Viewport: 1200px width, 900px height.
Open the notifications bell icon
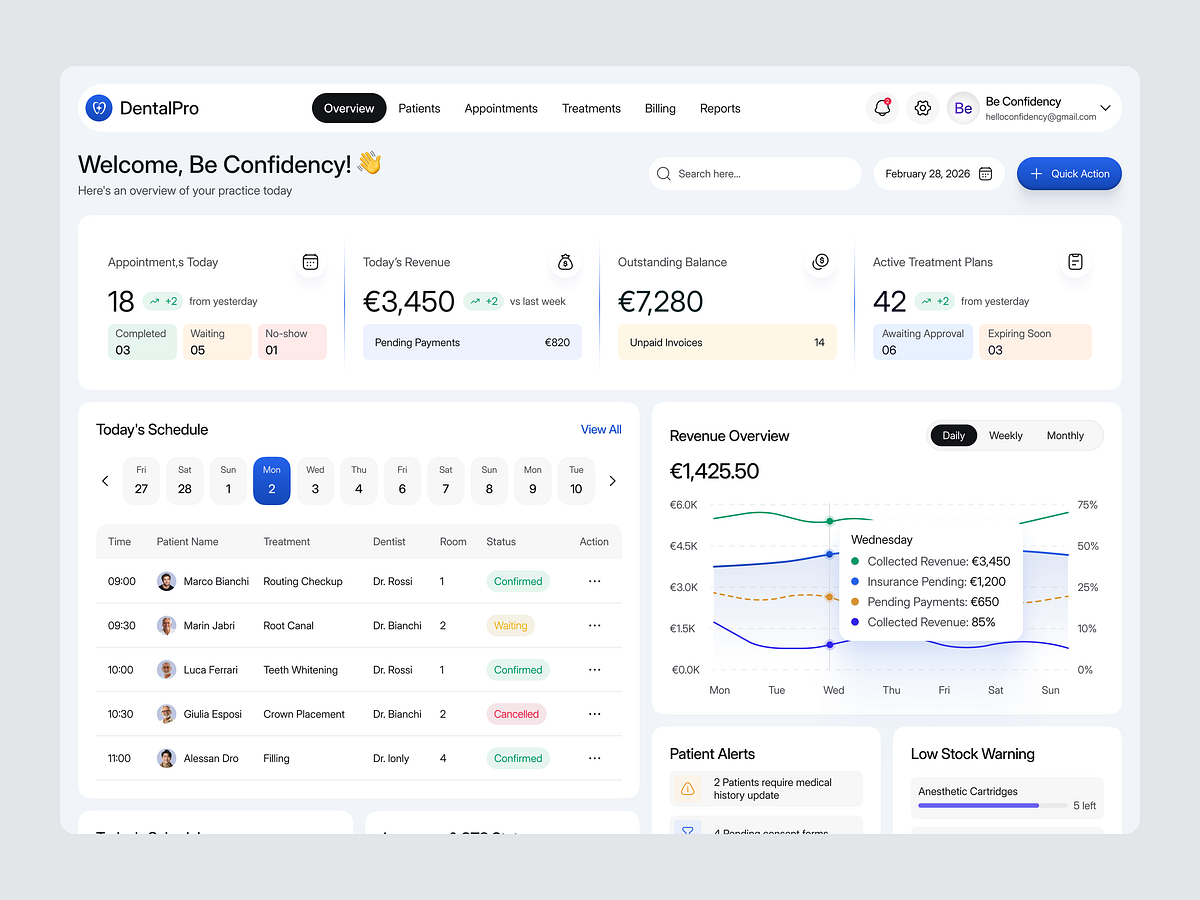click(882, 107)
